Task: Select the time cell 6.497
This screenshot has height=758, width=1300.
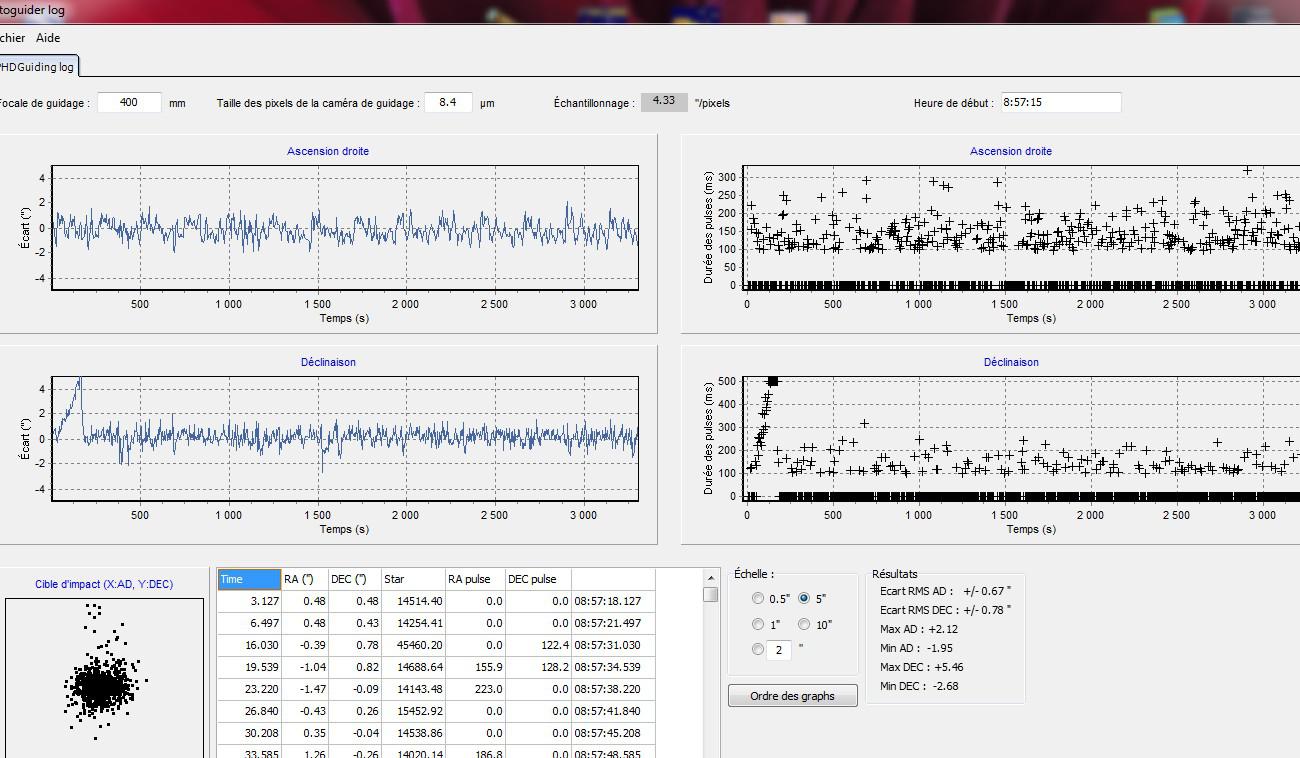Action: tap(249, 623)
